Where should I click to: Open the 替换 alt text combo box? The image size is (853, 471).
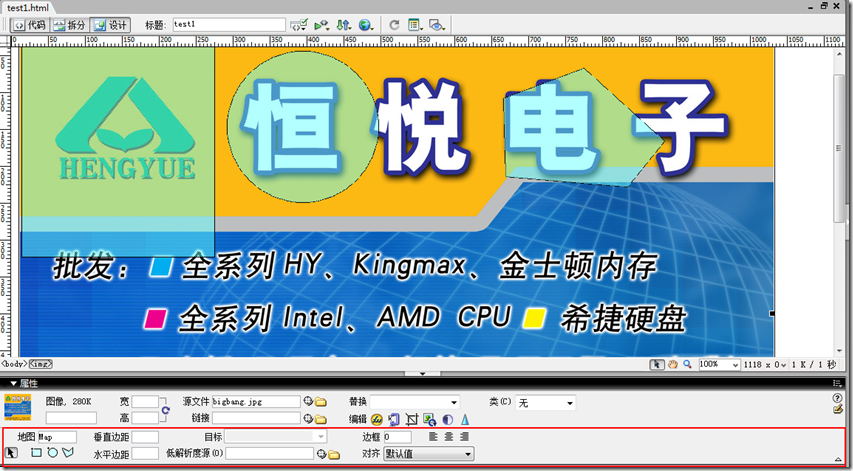(x=414, y=402)
